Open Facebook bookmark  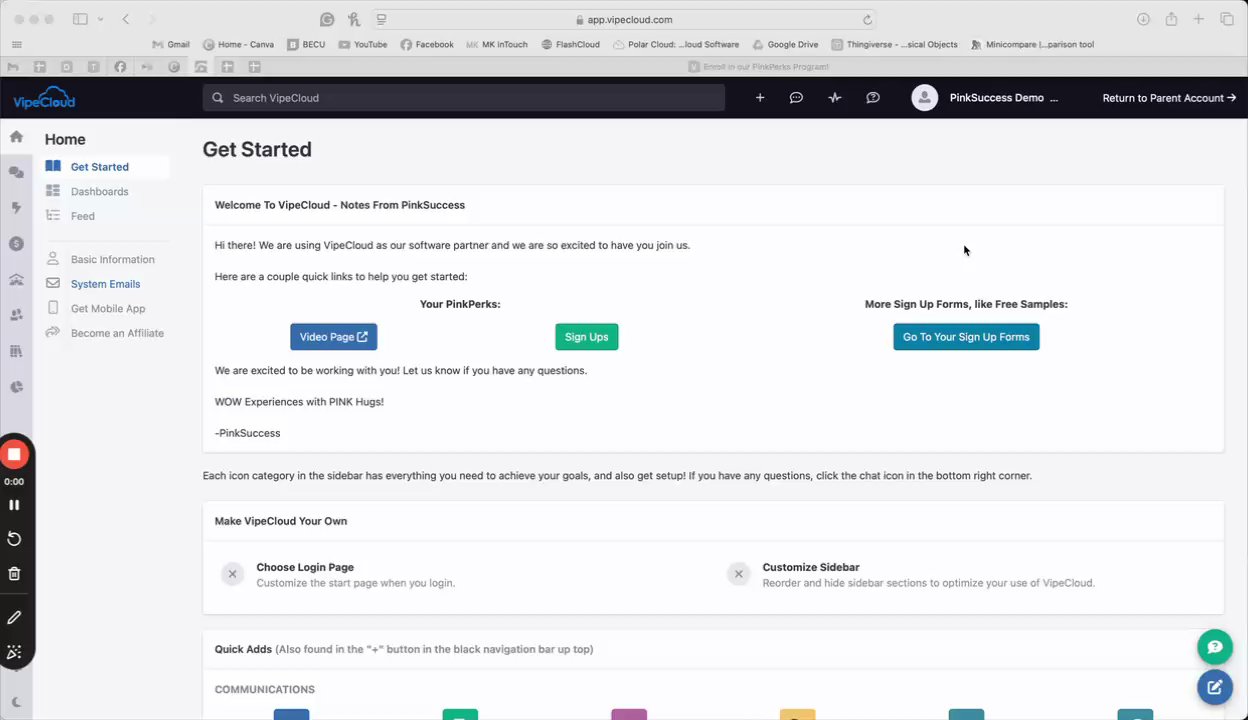coord(427,45)
